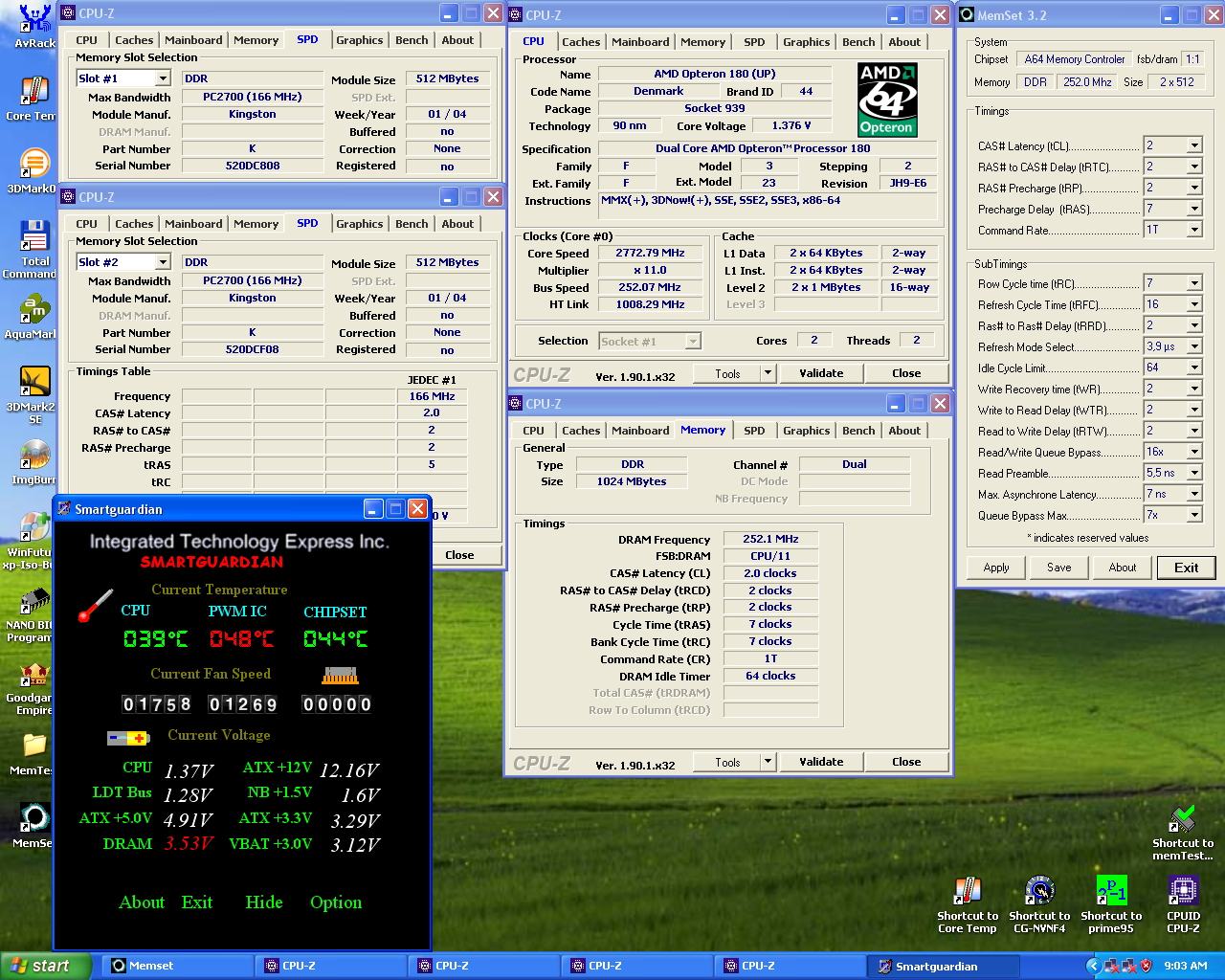Click the Part Number field for Slot #1

[x=253, y=148]
